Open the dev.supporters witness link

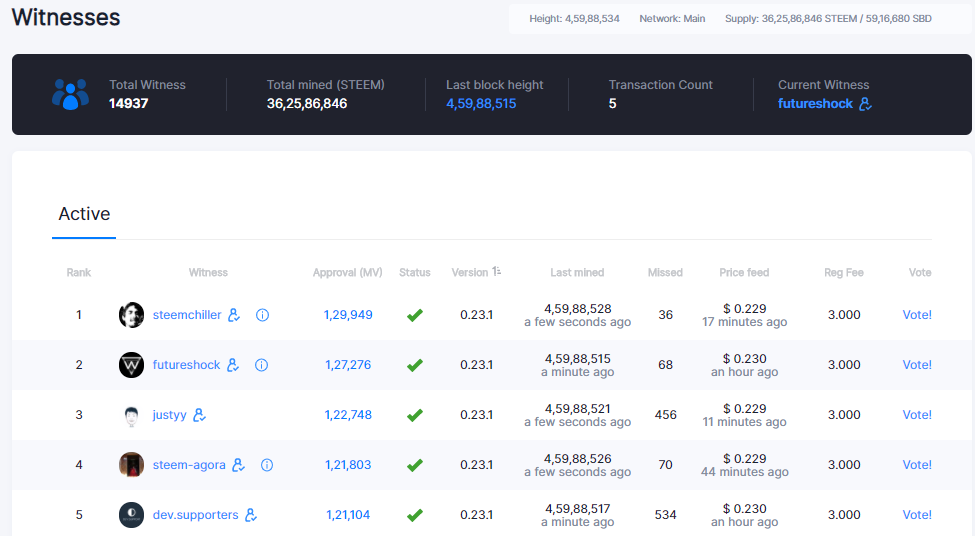[195, 515]
